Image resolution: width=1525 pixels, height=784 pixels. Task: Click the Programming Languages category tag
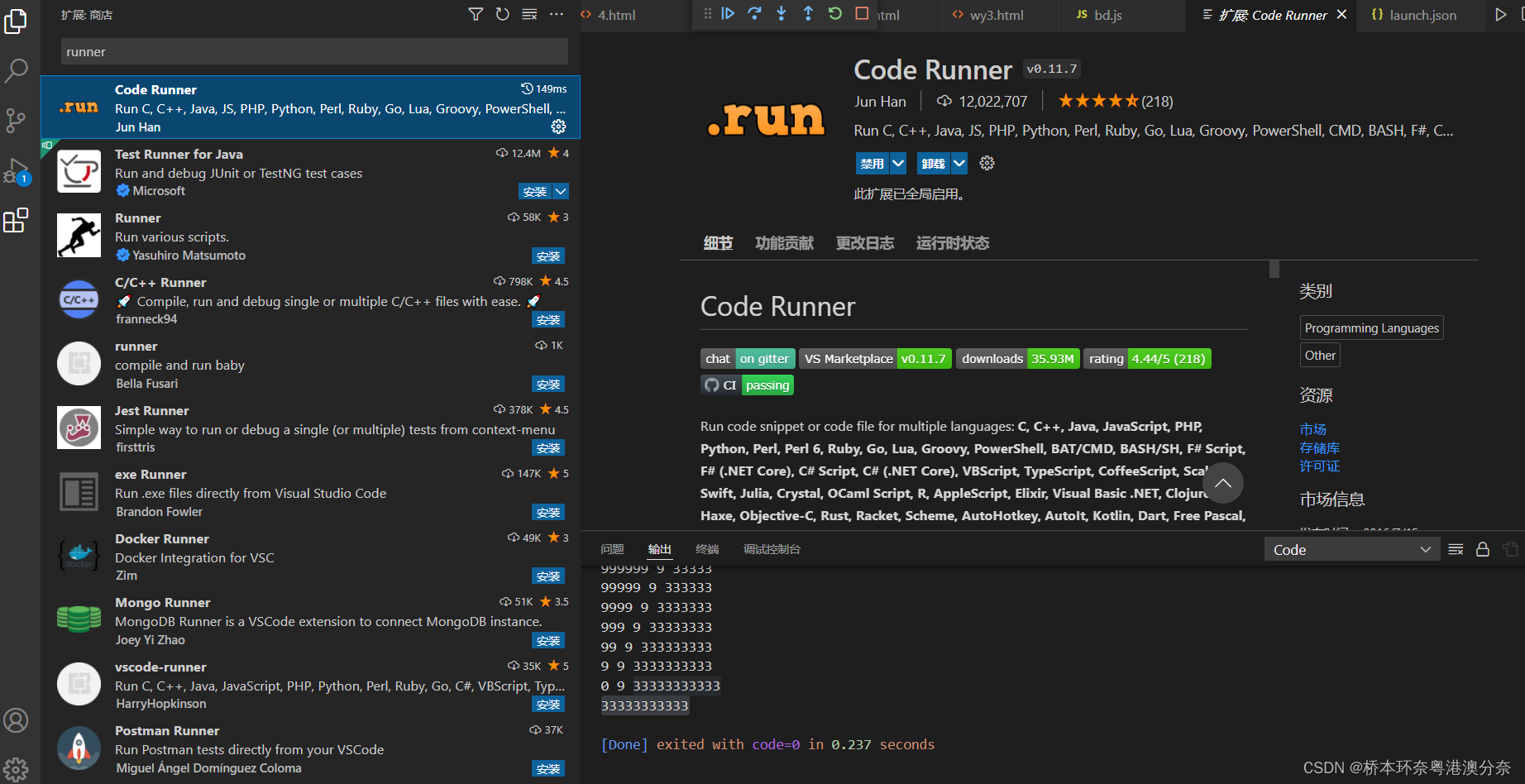coord(1372,327)
